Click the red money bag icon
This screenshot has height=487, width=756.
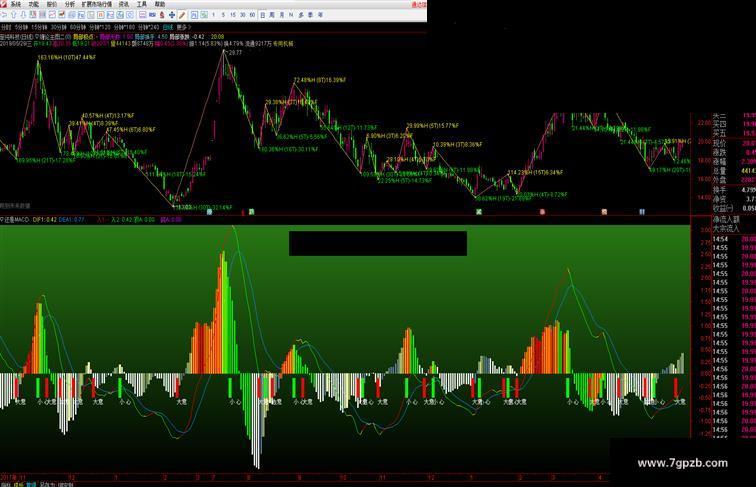pos(162,15)
